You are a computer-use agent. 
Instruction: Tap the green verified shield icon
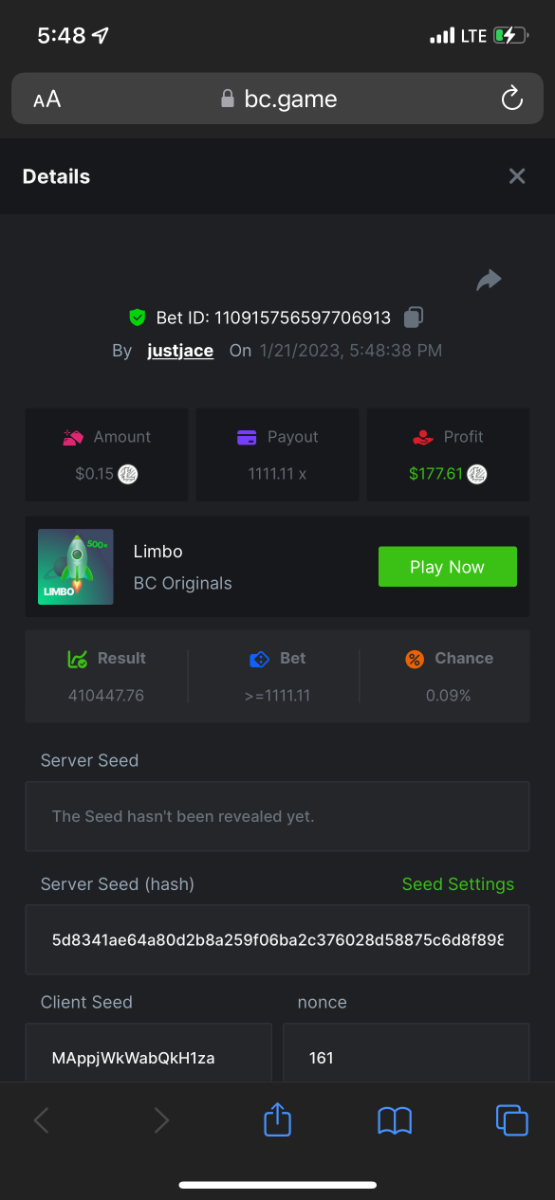click(138, 318)
